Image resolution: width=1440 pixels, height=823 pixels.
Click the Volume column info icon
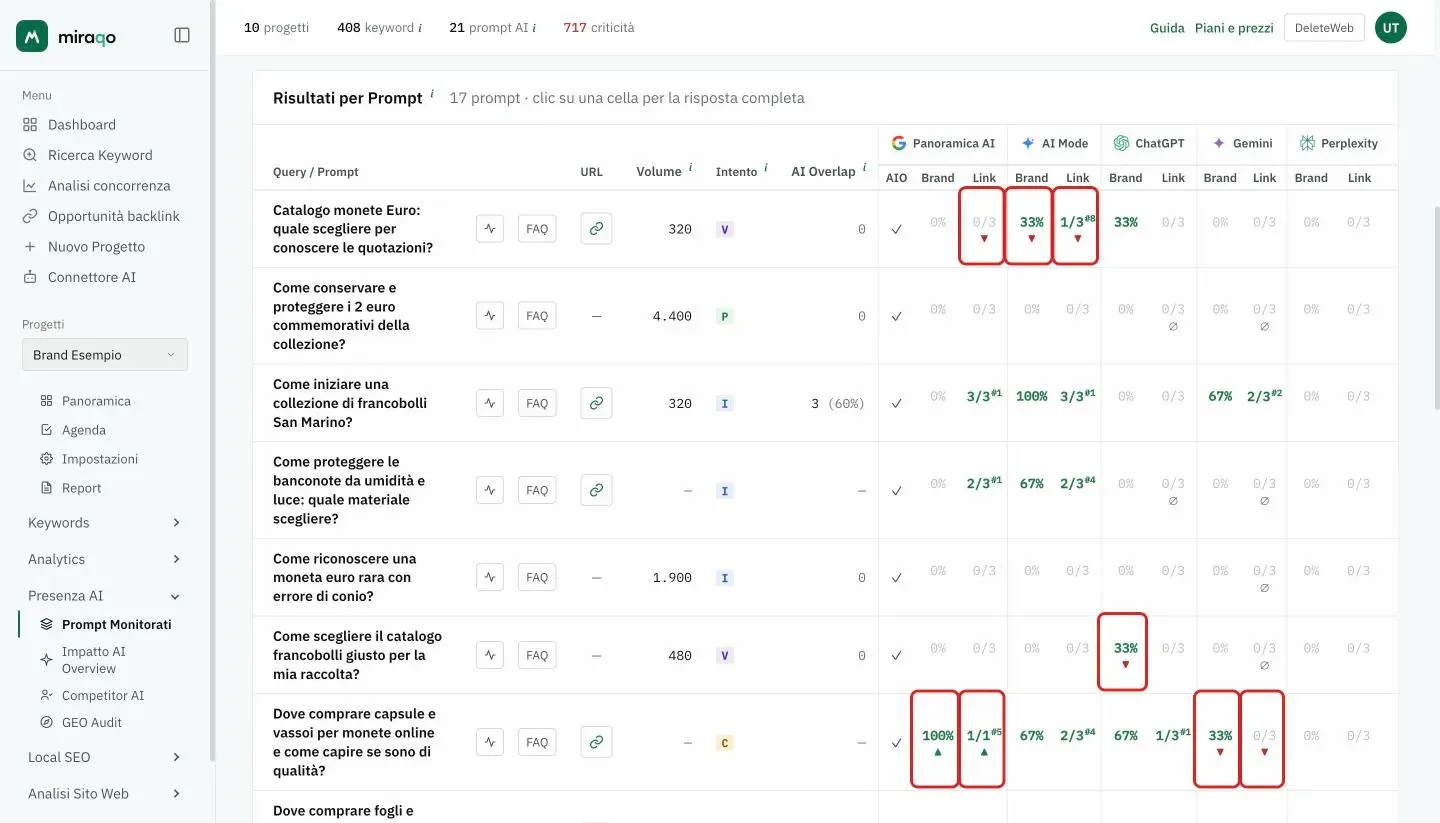[x=690, y=169]
